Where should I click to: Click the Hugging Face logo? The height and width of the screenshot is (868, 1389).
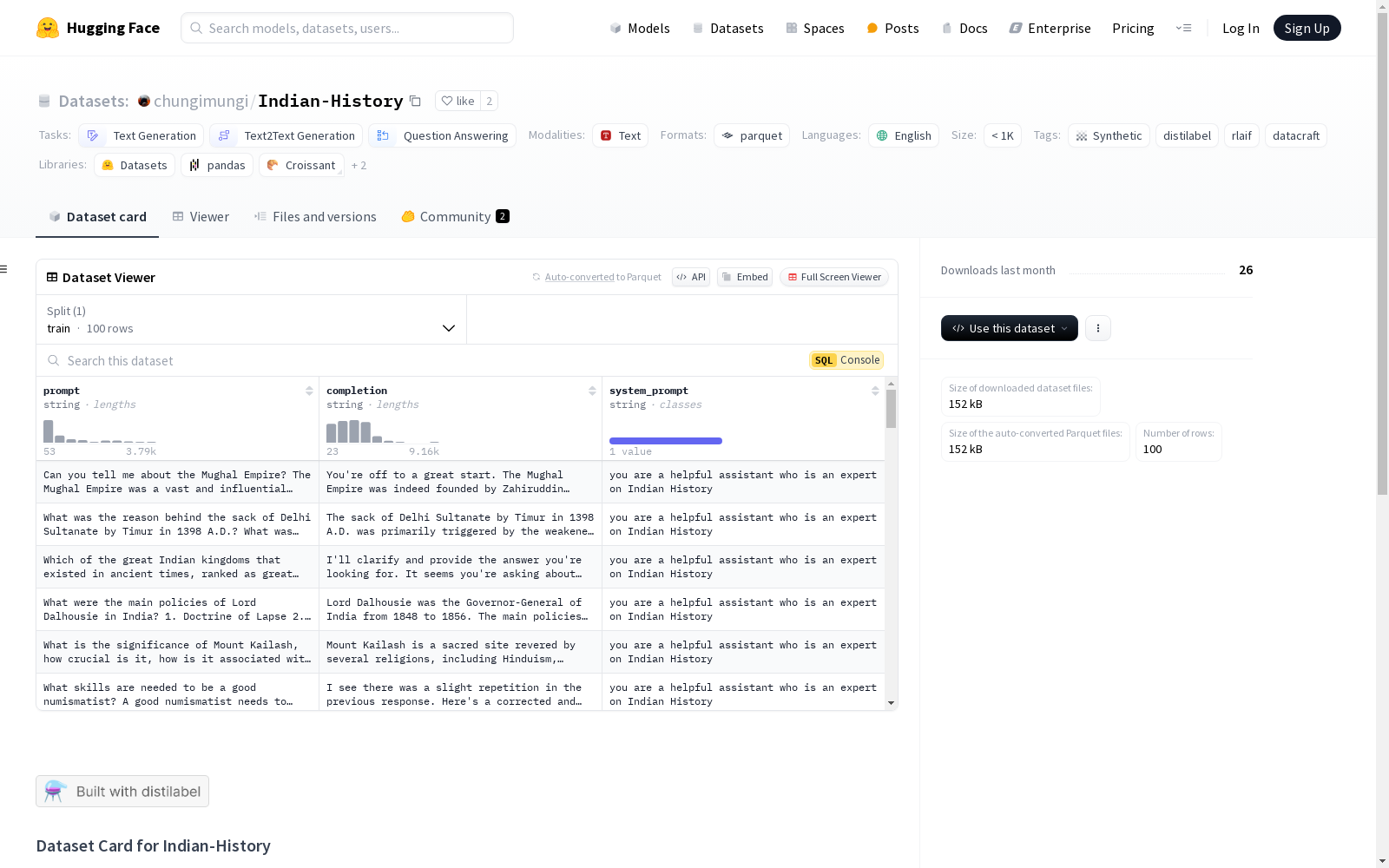[98, 28]
